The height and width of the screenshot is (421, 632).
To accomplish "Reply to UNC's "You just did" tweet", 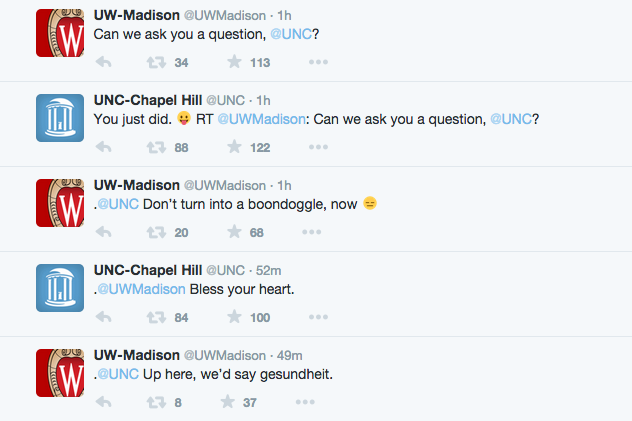I will 103,147.
